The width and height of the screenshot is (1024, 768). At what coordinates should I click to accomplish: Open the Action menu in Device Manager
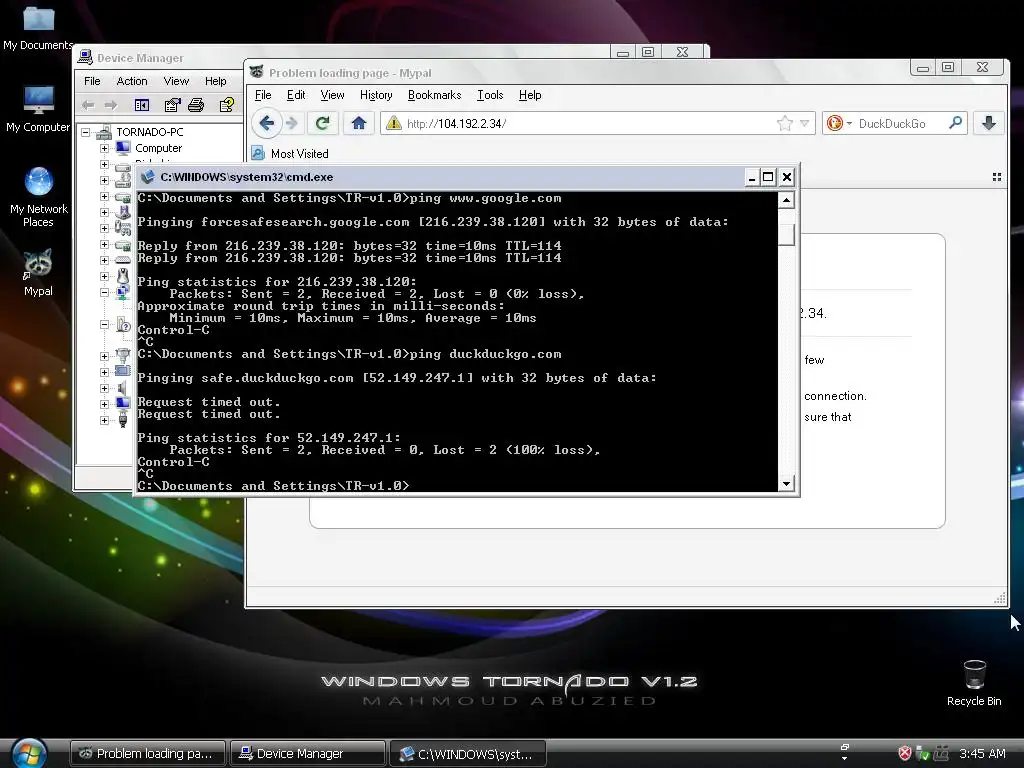coord(132,81)
